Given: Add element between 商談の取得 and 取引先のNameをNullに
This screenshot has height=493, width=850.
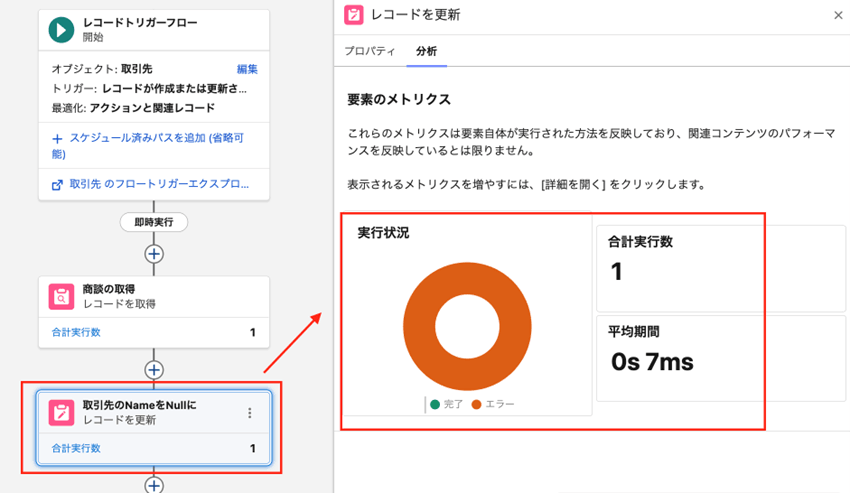Looking at the screenshot, I should tap(154, 370).
